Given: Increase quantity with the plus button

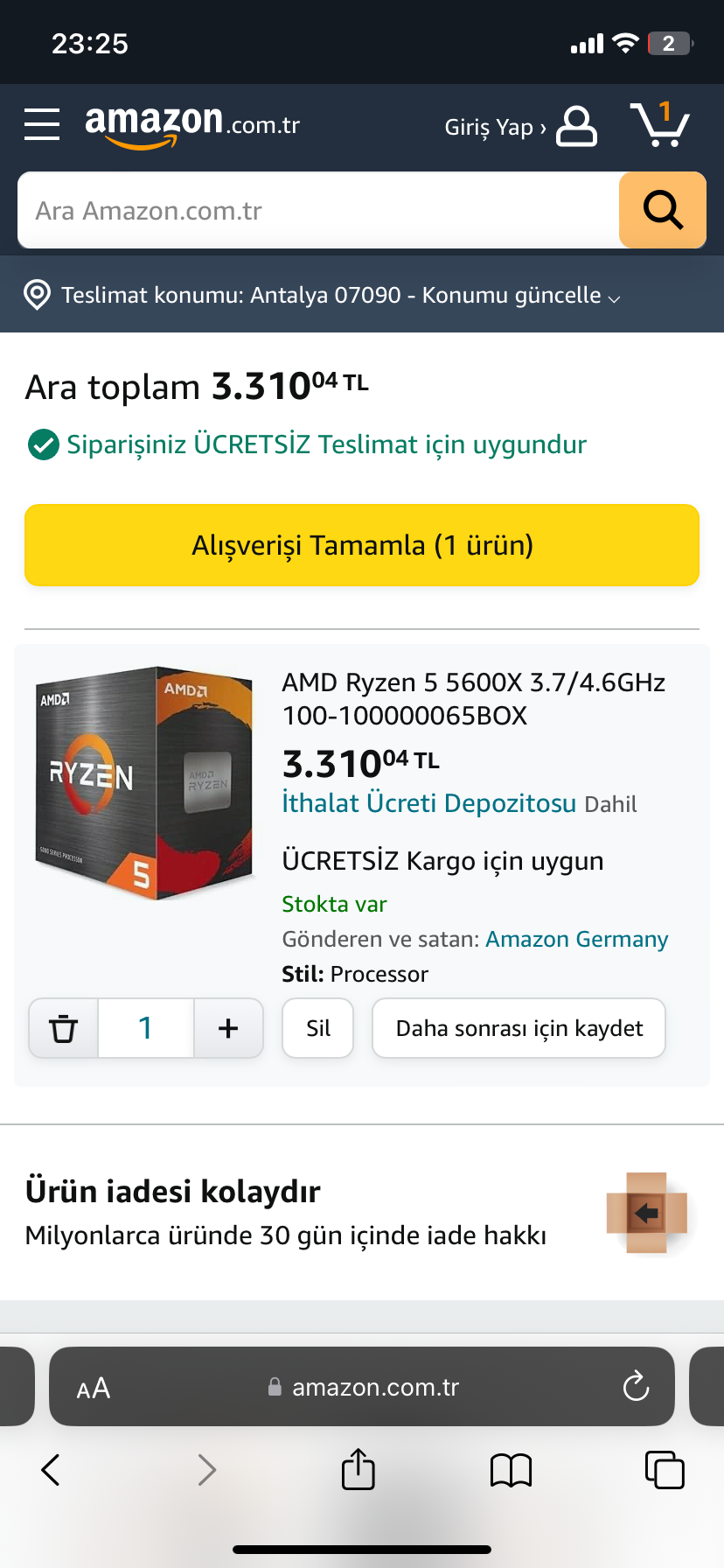Looking at the screenshot, I should [228, 1028].
